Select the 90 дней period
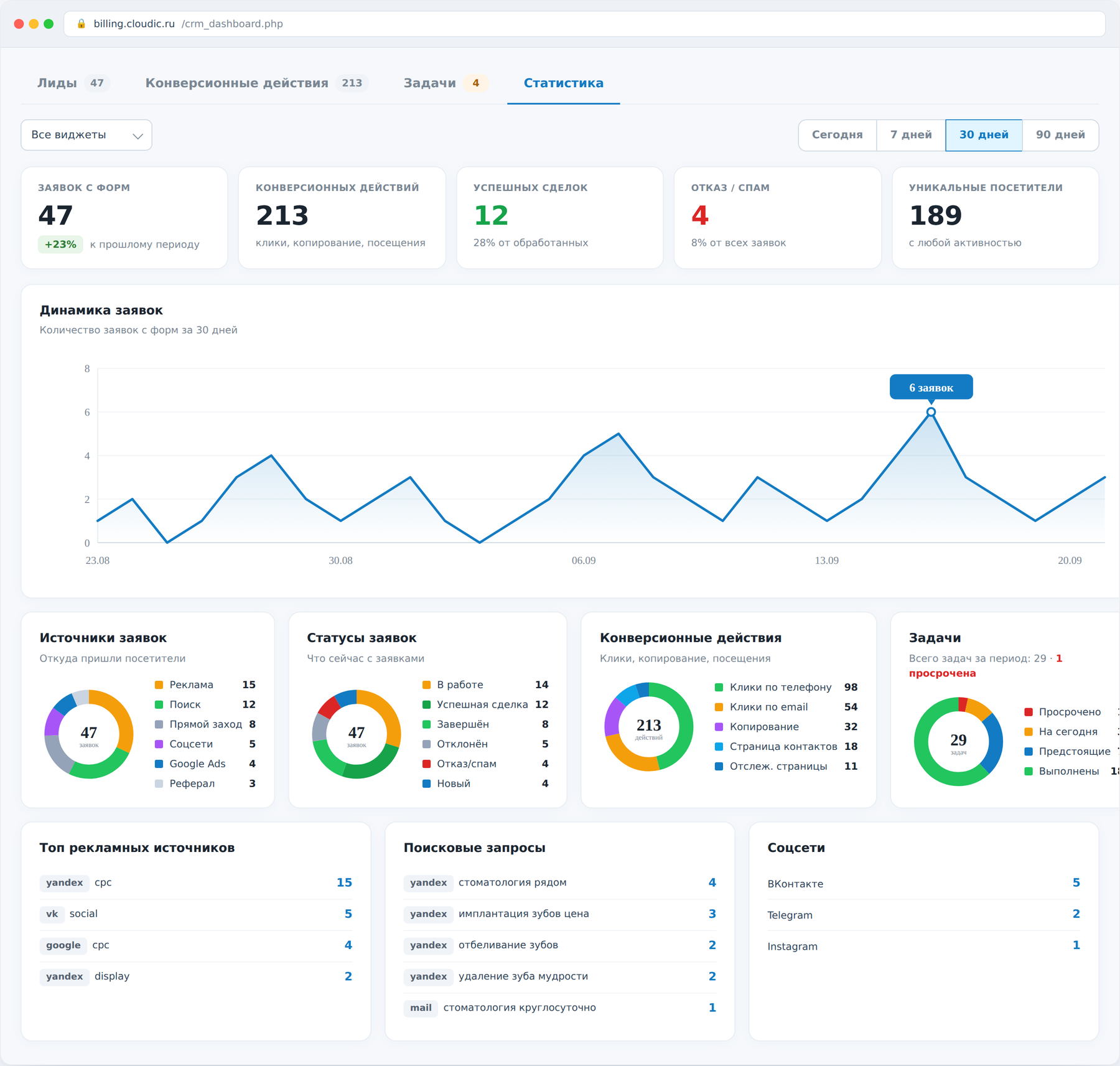 point(1060,135)
